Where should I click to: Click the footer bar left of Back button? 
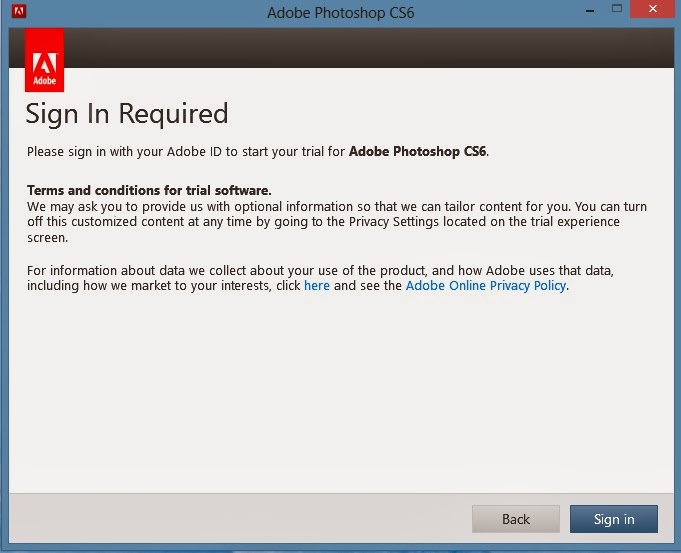[230, 519]
